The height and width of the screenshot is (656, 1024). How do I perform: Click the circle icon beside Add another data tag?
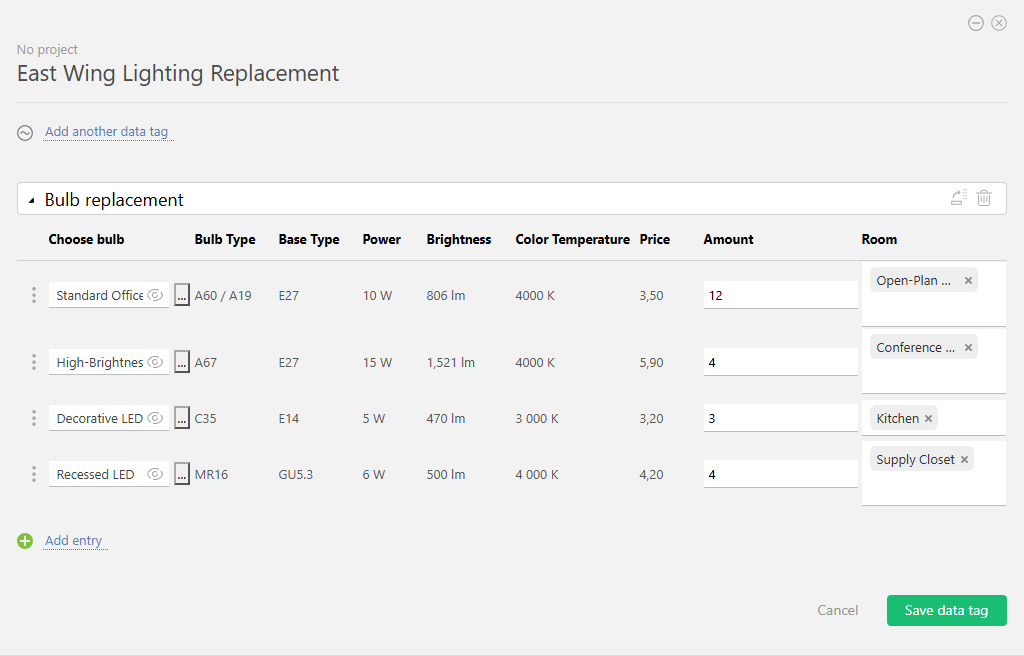tap(25, 133)
